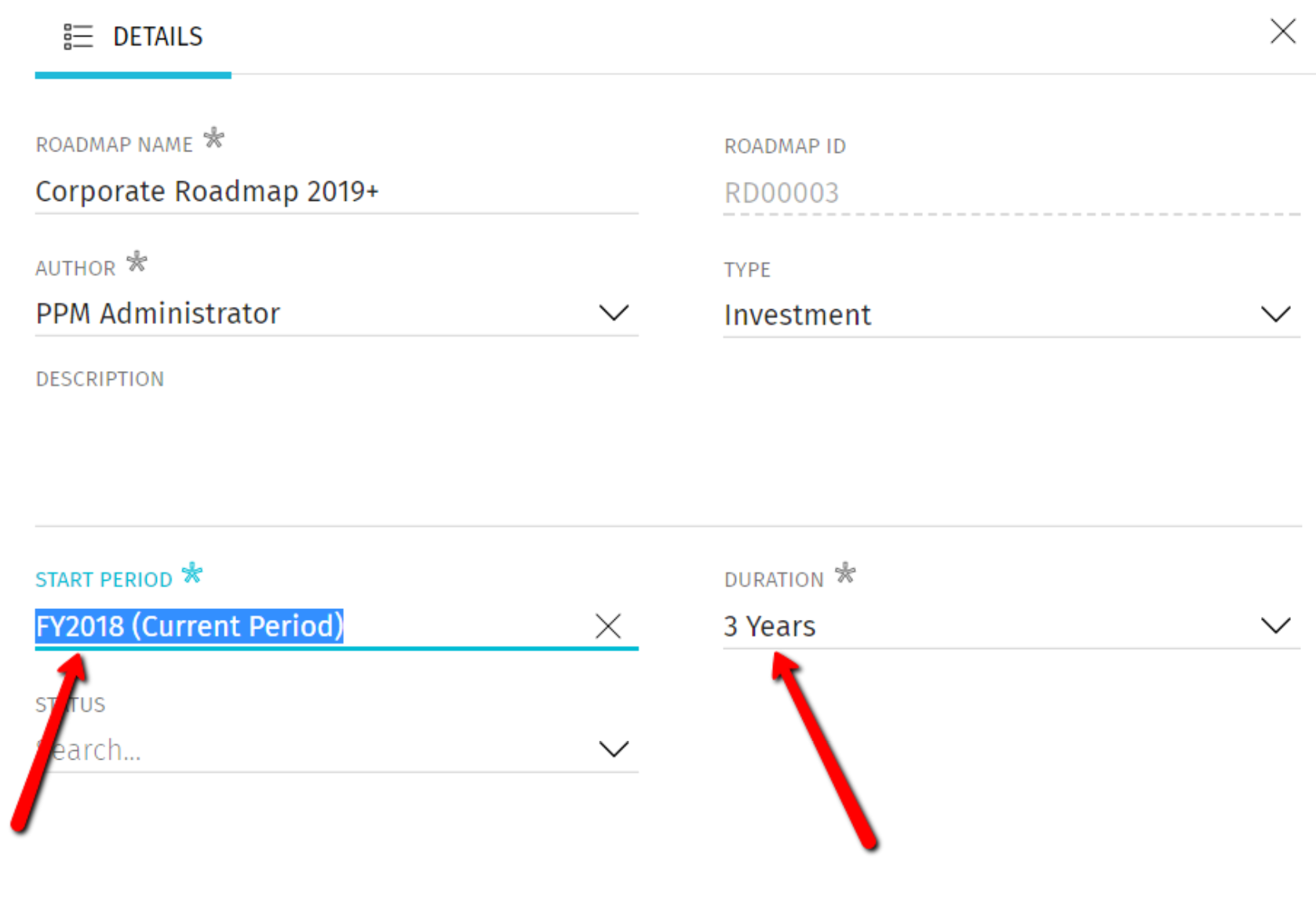Click the AUTHOR field label

tap(75, 268)
